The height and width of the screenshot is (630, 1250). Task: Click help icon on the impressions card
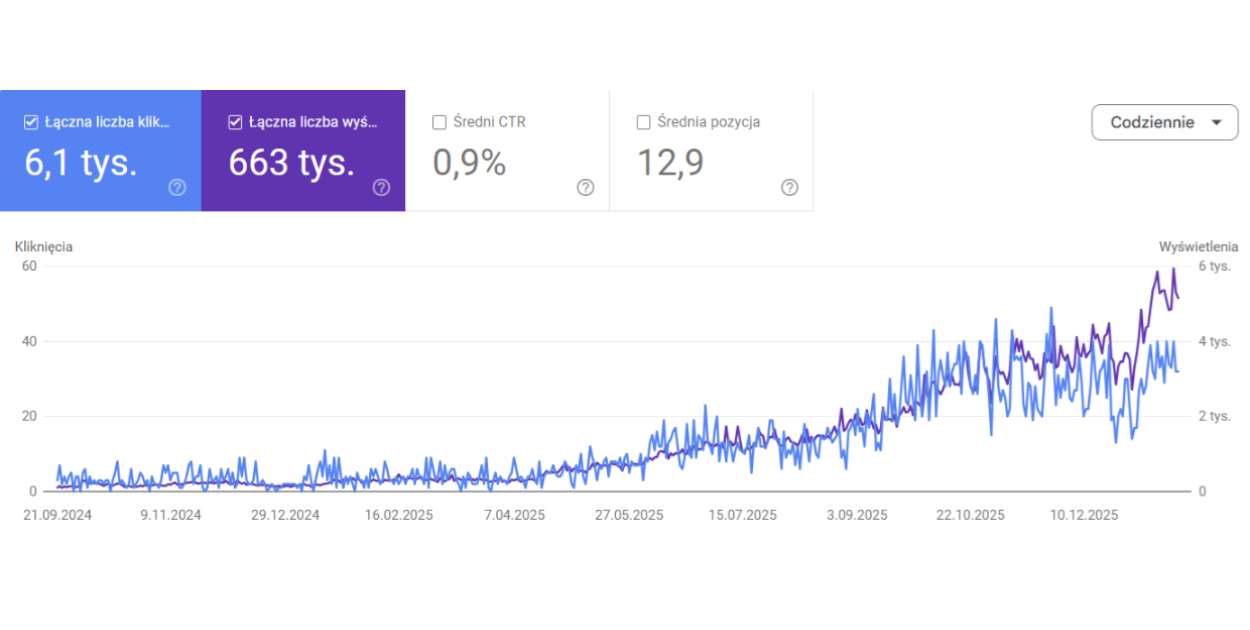coord(381,188)
